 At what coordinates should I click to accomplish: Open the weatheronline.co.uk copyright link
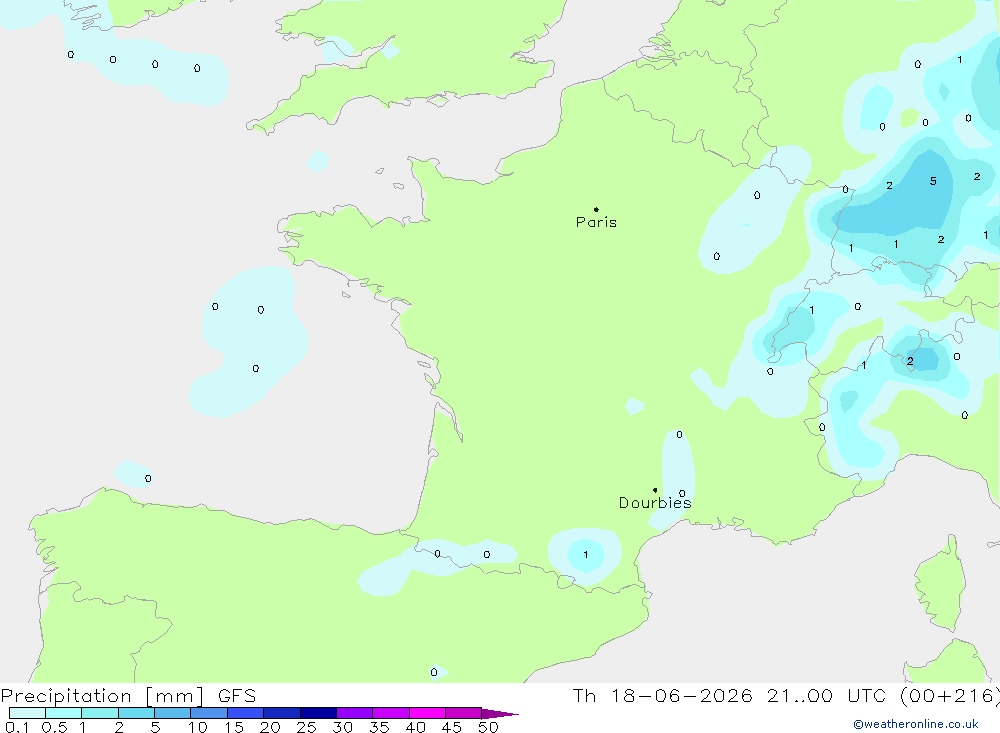[x=916, y=724]
